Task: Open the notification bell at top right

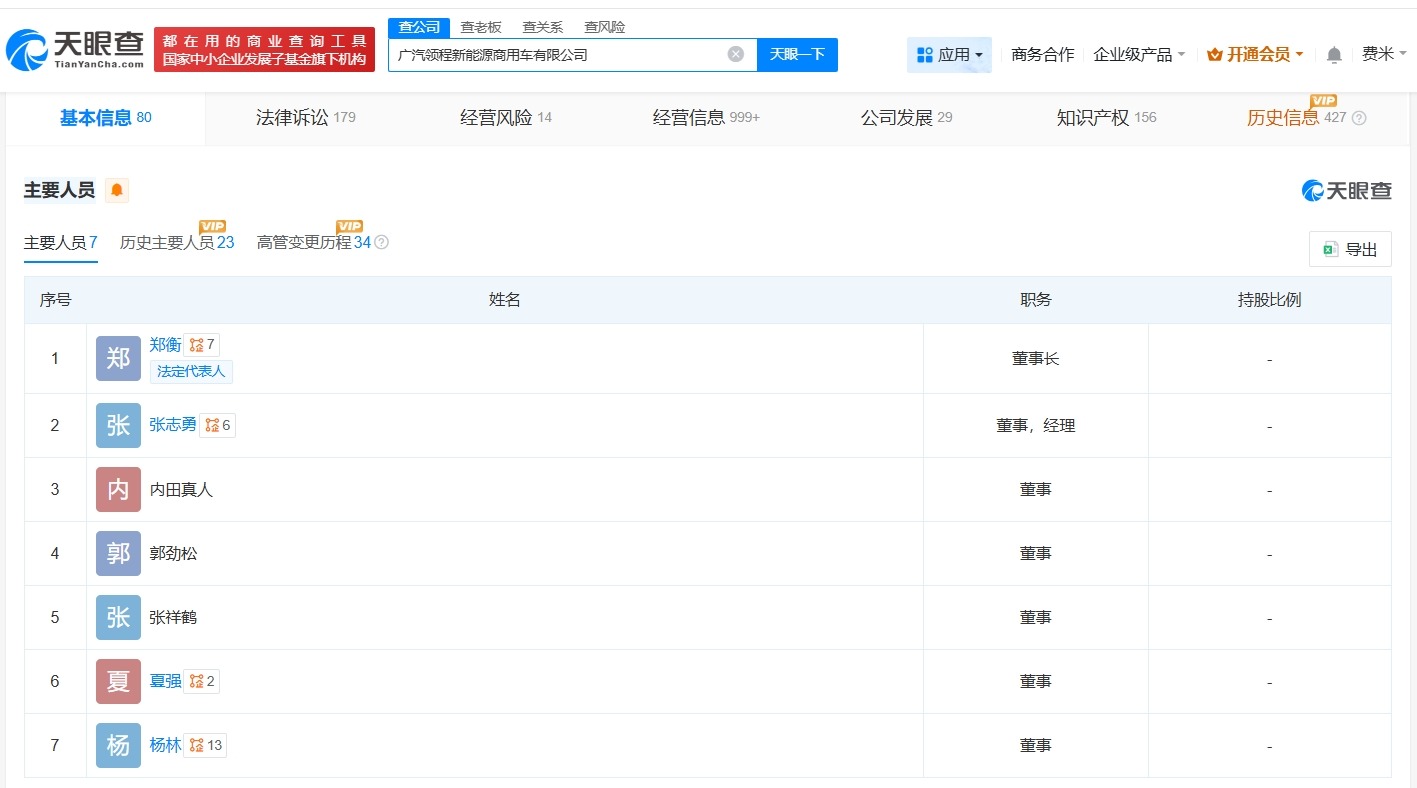Action: point(1334,55)
